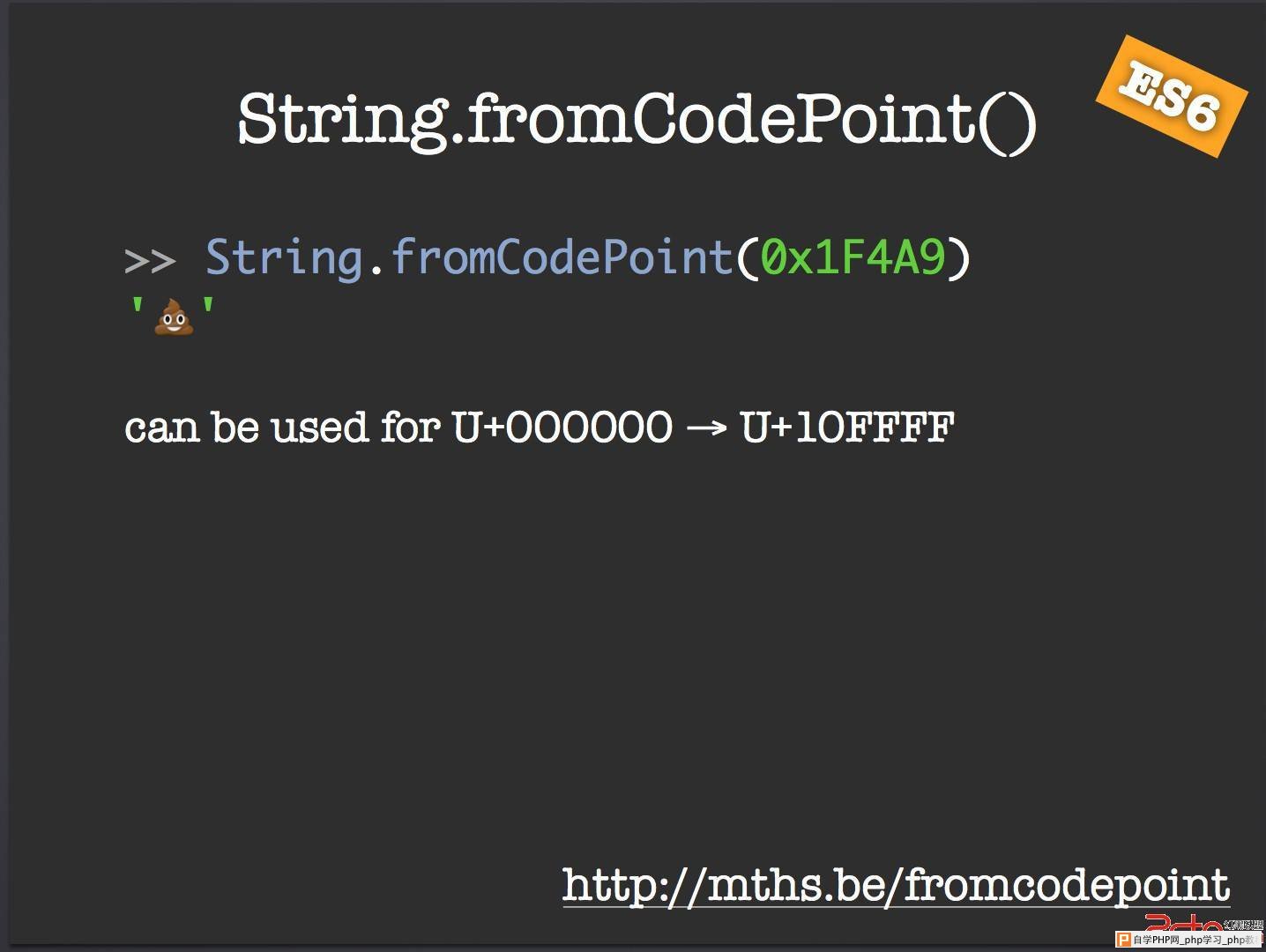Open the mths.be/fromcodepoint link
Screen dimensions: 1266x952
(x=896, y=885)
